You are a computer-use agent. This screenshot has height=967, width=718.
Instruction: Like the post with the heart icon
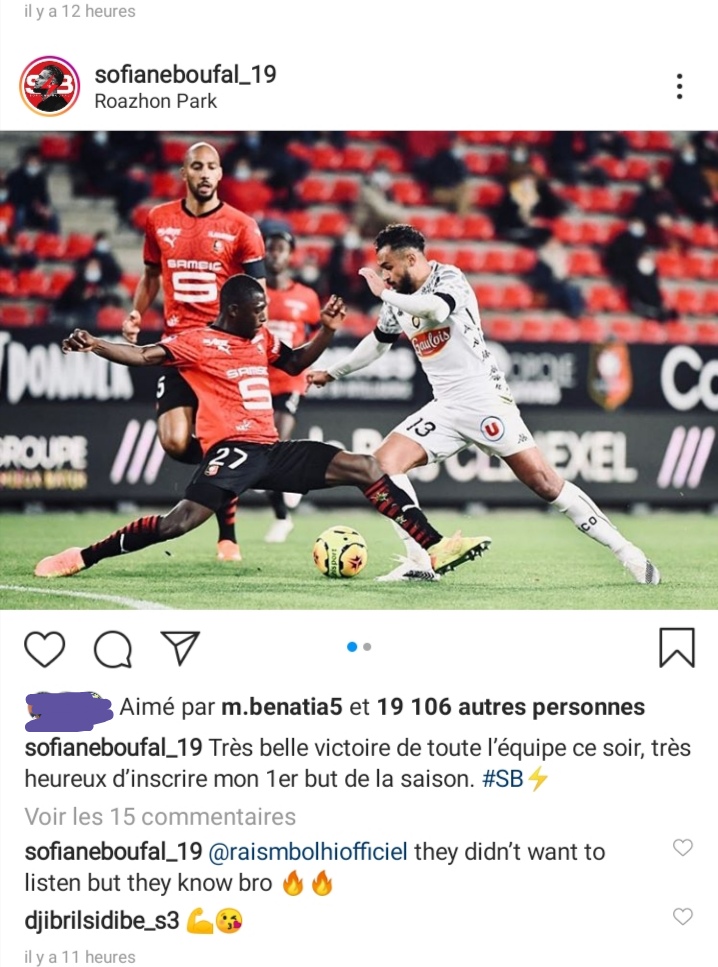[x=44, y=649]
